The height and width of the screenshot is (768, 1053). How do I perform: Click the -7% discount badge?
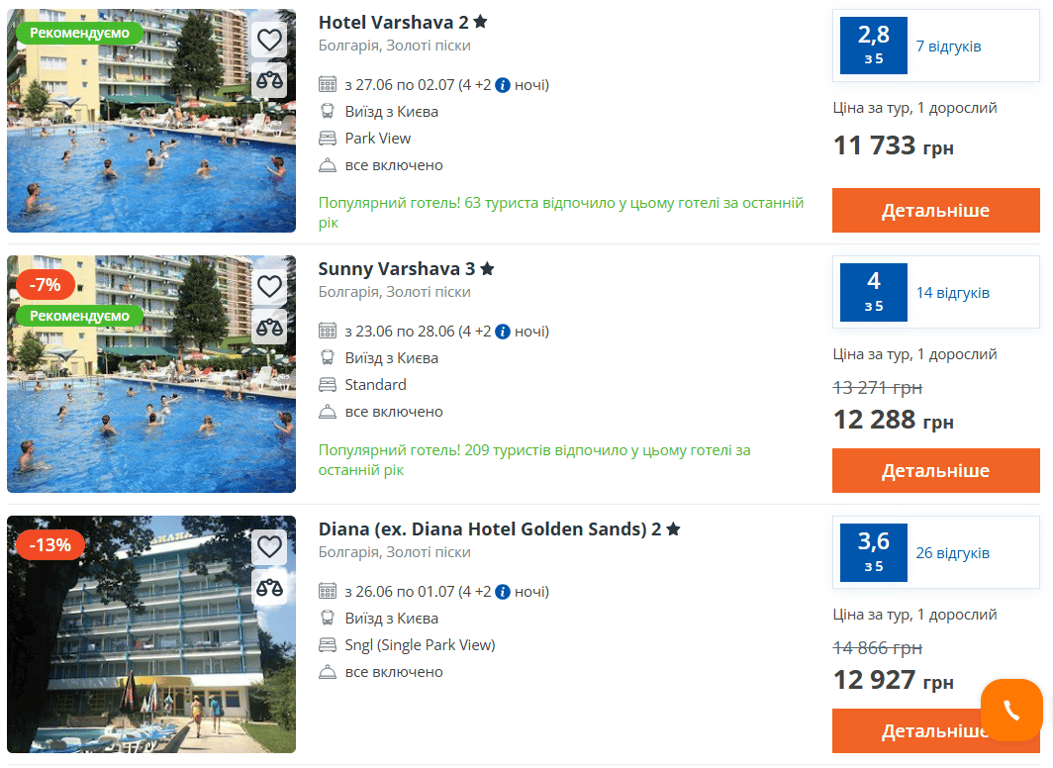click(44, 285)
